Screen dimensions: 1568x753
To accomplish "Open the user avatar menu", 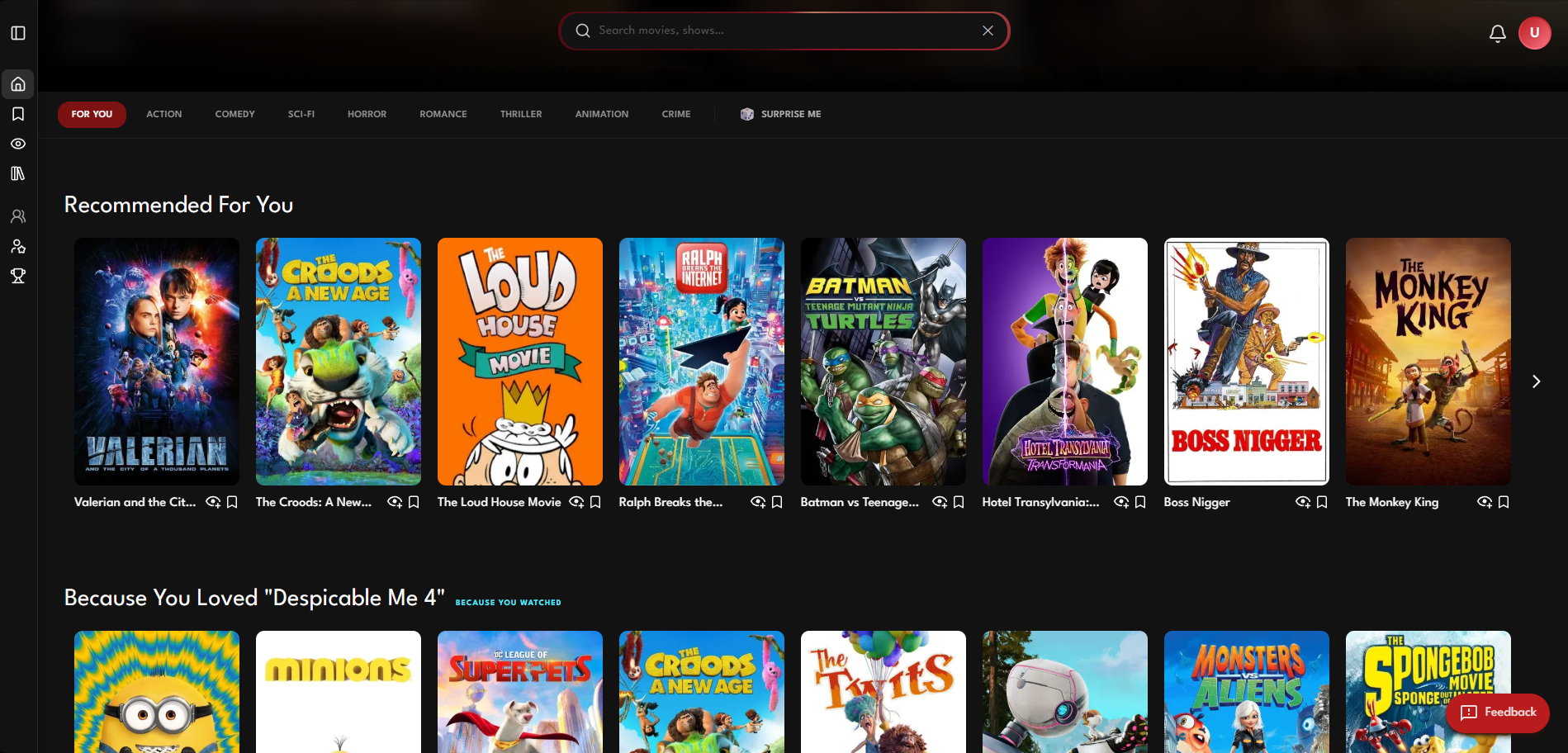I will pos(1534,33).
